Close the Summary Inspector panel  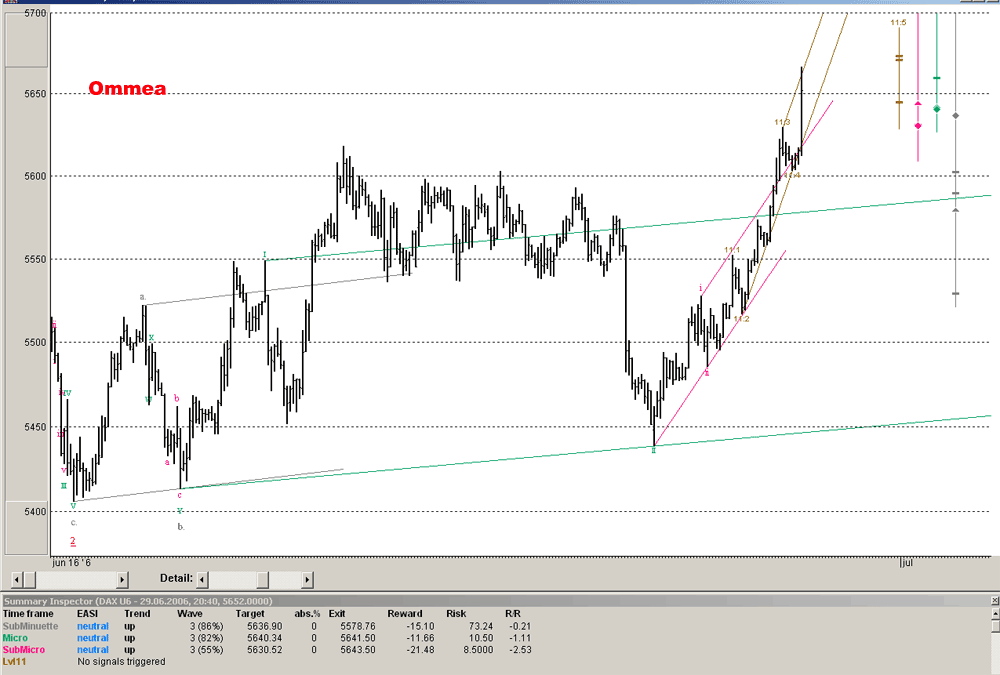click(995, 601)
